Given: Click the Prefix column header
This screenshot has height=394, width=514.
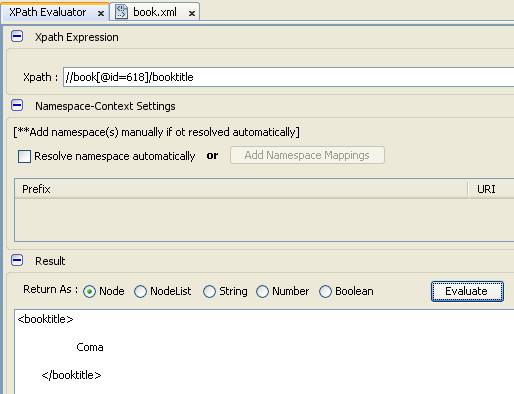Looking at the screenshot, I should [x=241, y=189].
